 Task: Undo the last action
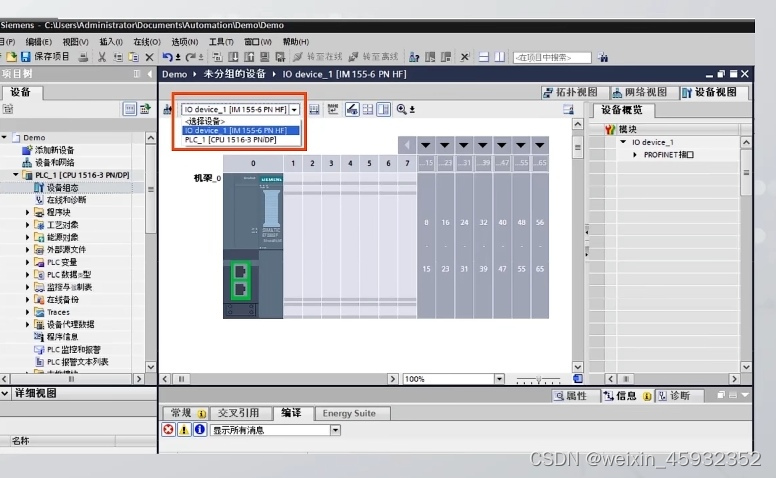pyautogui.click(x=167, y=57)
